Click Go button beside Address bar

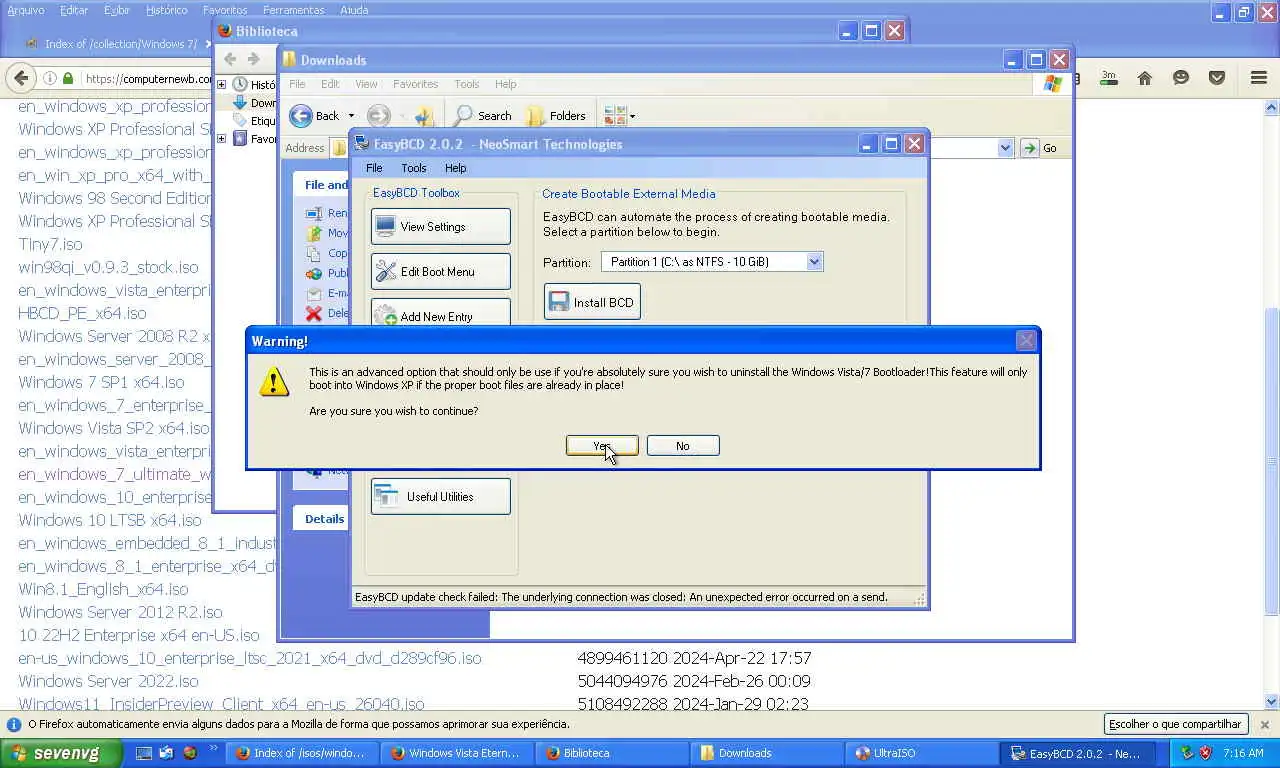tap(1040, 148)
